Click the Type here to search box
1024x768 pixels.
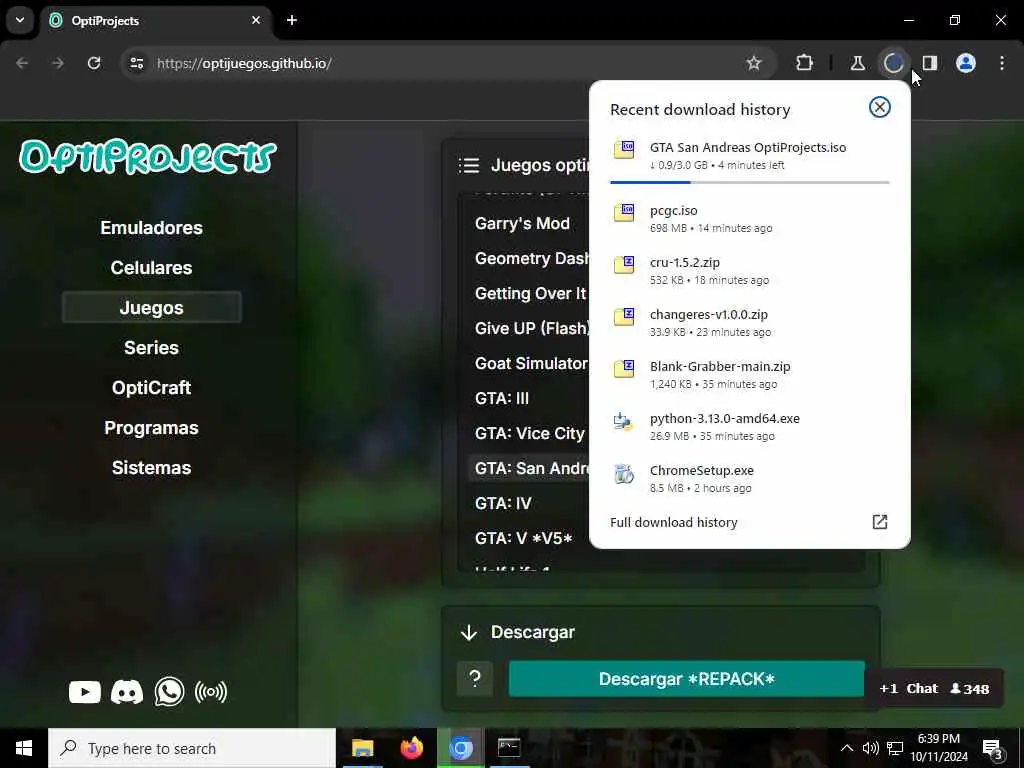tap(192, 748)
